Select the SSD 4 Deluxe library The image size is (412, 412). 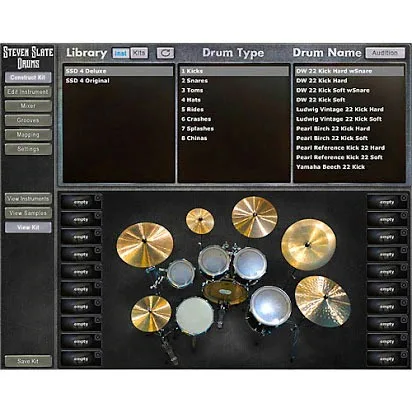[x=118, y=71]
